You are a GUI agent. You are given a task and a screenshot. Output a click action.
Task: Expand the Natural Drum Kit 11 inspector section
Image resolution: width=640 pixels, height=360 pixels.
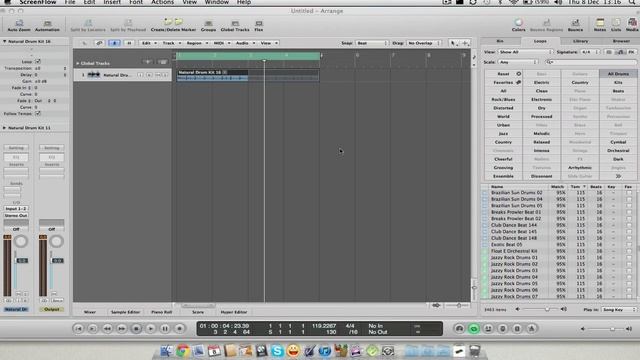click(4, 128)
